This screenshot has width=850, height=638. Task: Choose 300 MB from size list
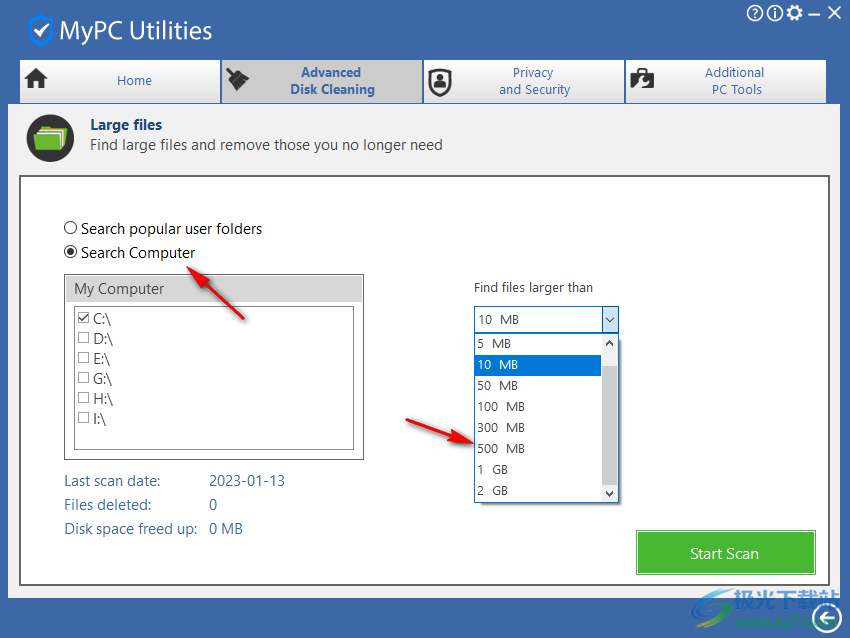[538, 428]
